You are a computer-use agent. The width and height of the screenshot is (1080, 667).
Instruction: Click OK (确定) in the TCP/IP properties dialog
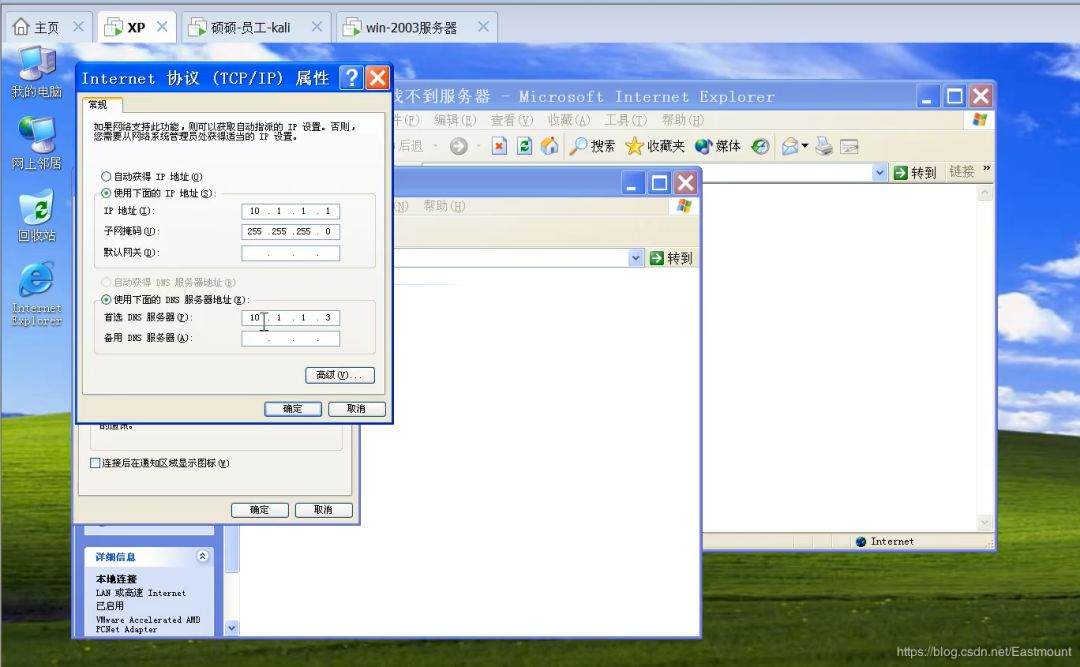[x=293, y=409]
